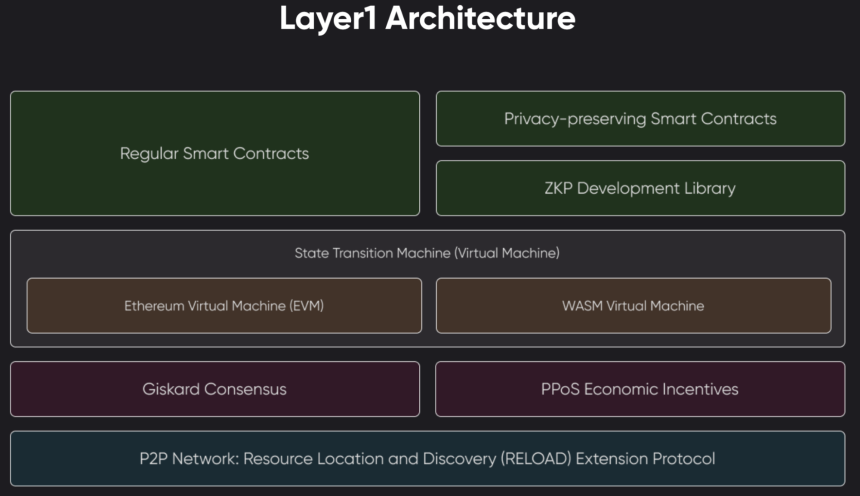Click the word Privacy-preserving in the top box

[575, 119]
